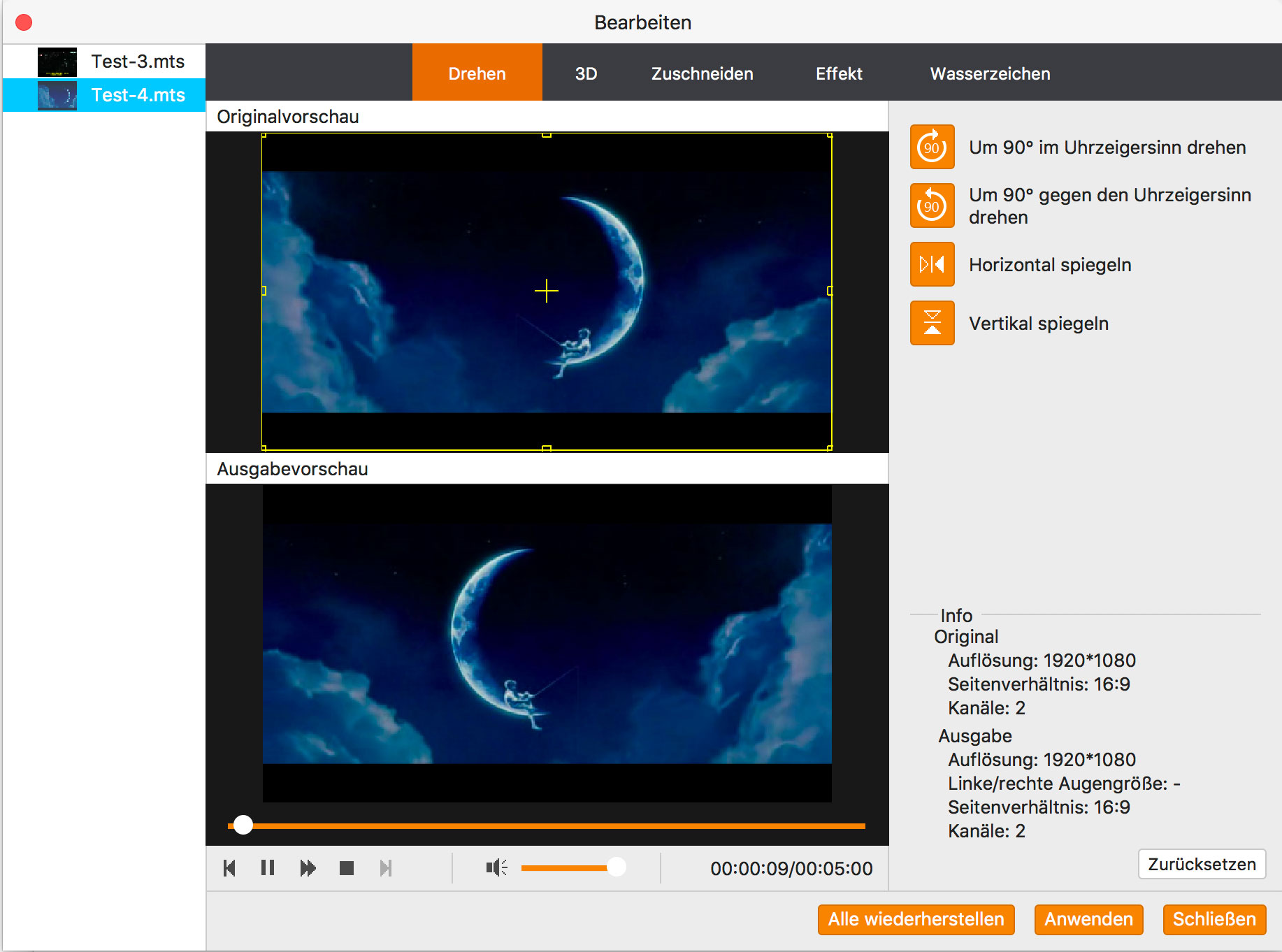Jump to previous frame button
1282x952 pixels.
pyautogui.click(x=229, y=868)
